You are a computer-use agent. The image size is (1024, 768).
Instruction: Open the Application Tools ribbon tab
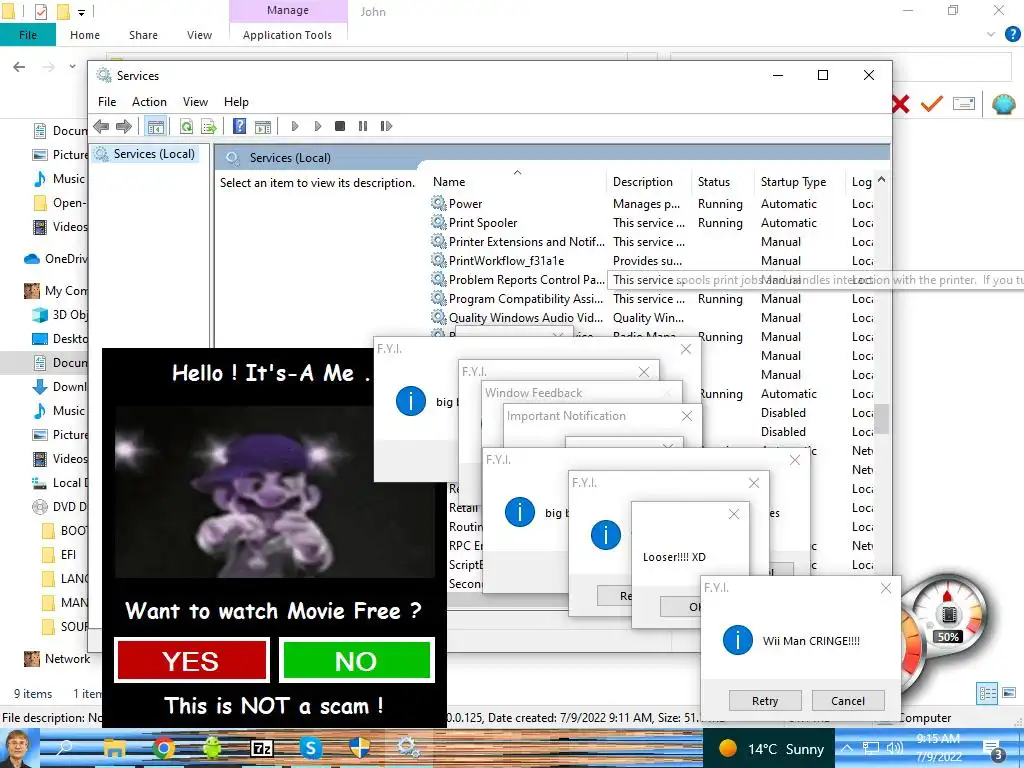click(x=287, y=35)
